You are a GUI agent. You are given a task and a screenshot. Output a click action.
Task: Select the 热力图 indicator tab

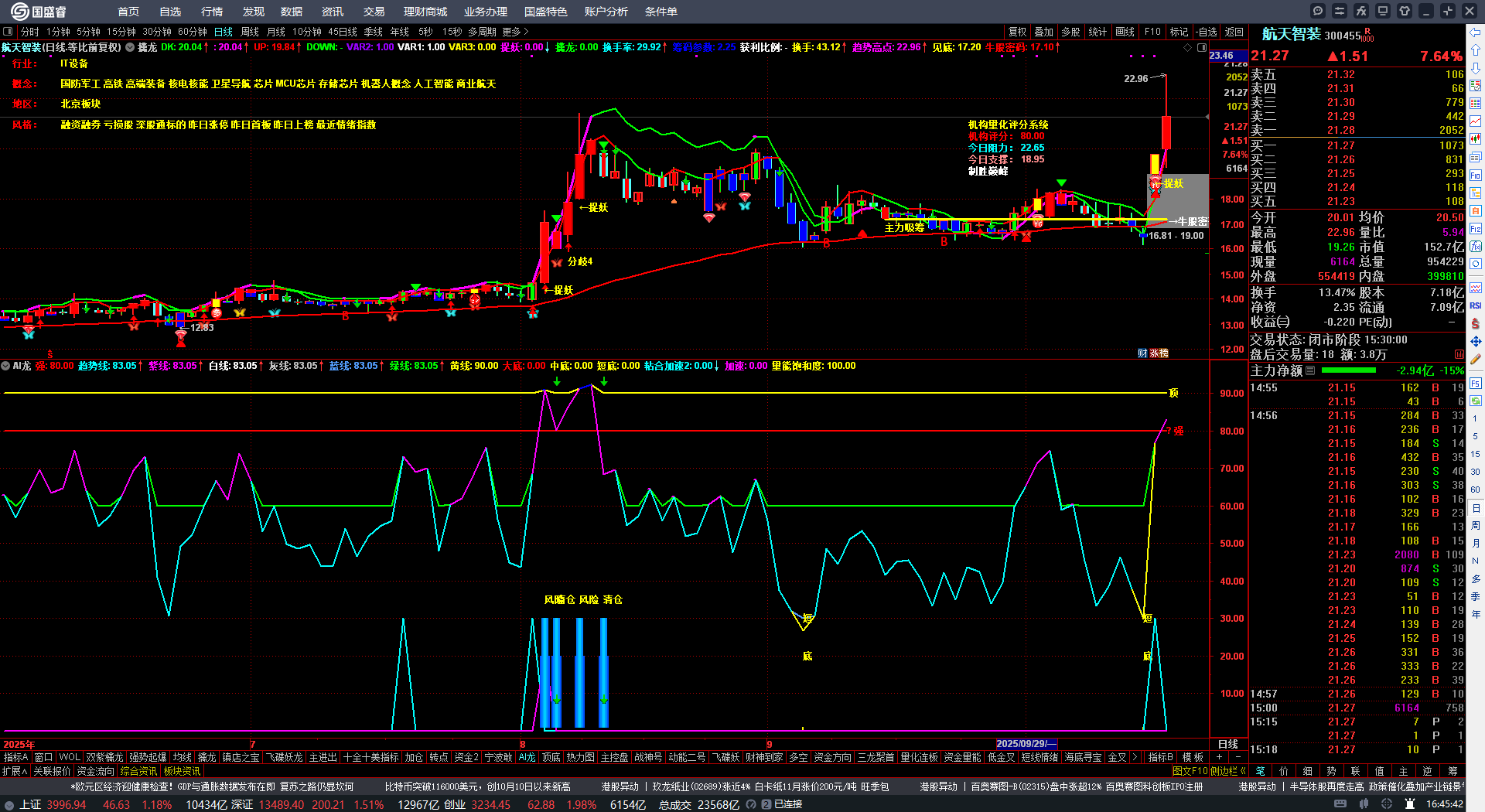click(580, 757)
